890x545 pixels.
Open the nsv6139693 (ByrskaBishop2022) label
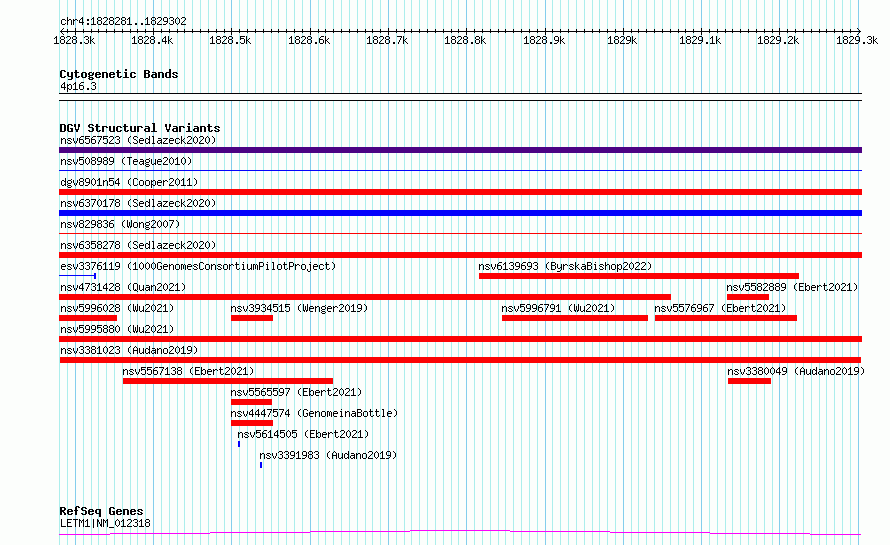(565, 266)
